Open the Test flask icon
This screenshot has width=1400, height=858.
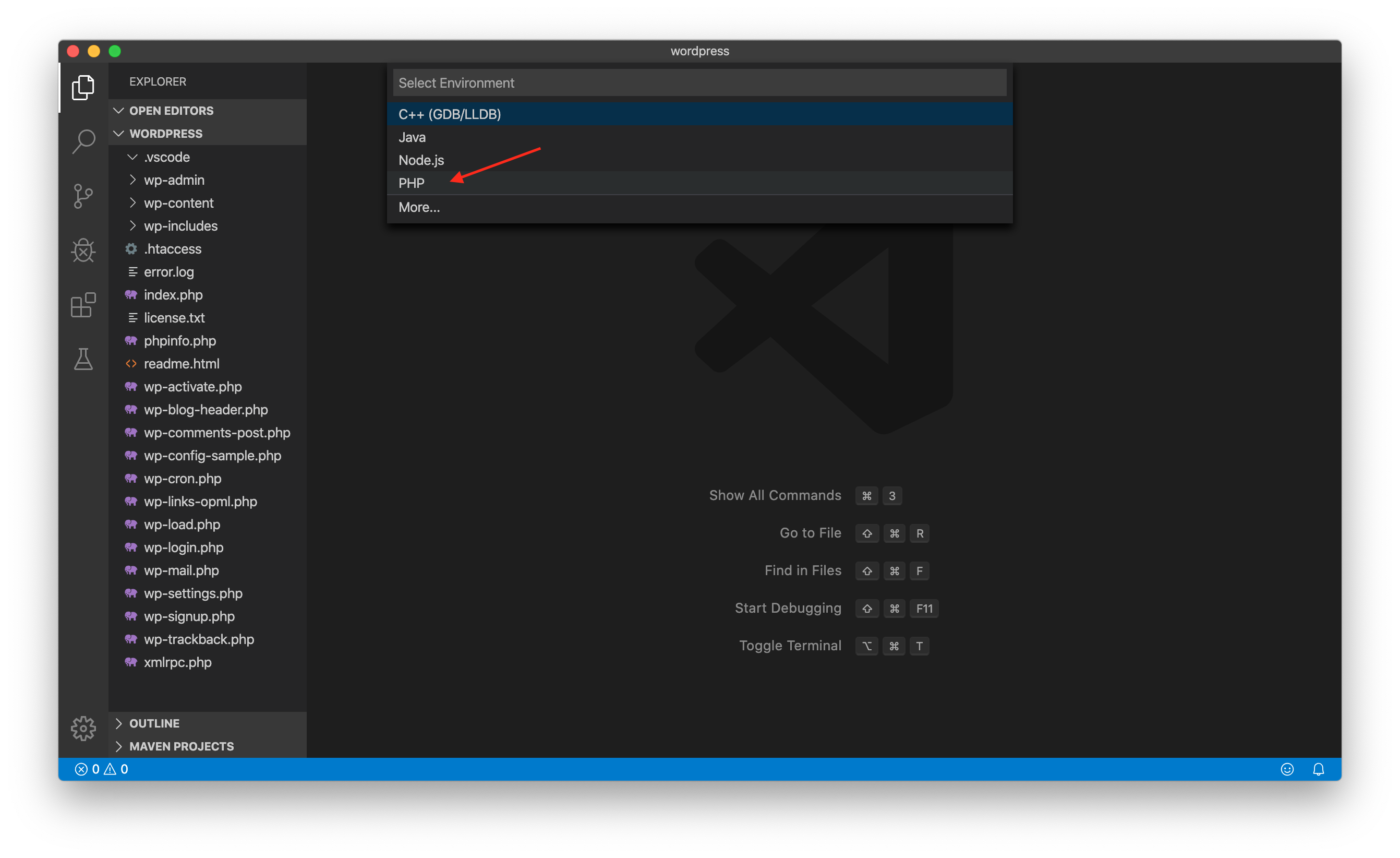pos(83,360)
